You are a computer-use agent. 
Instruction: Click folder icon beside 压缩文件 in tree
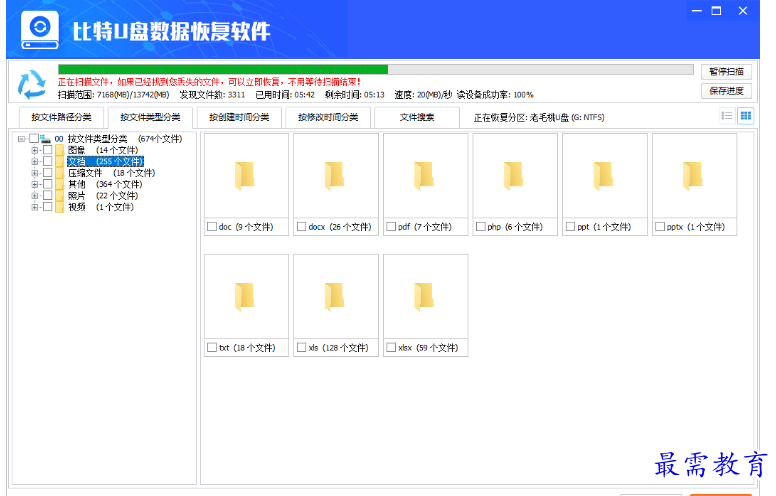[x=60, y=173]
